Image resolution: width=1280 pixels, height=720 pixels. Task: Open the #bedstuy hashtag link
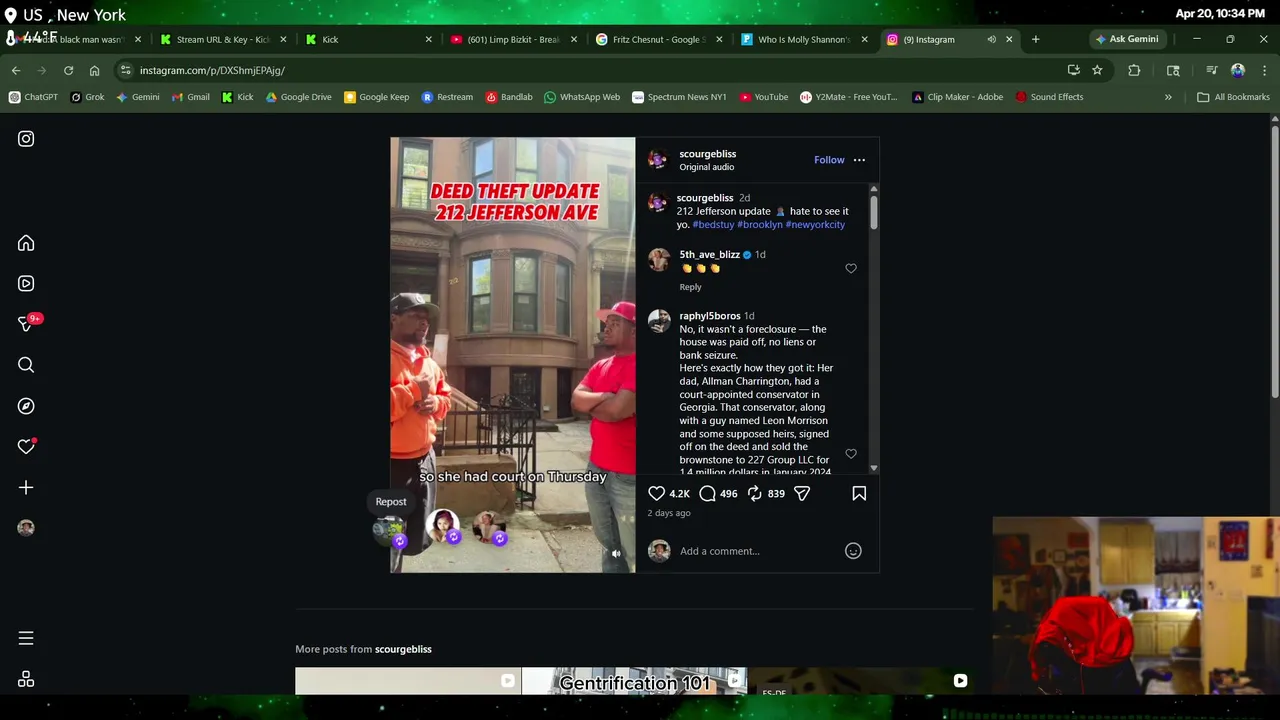point(713,224)
